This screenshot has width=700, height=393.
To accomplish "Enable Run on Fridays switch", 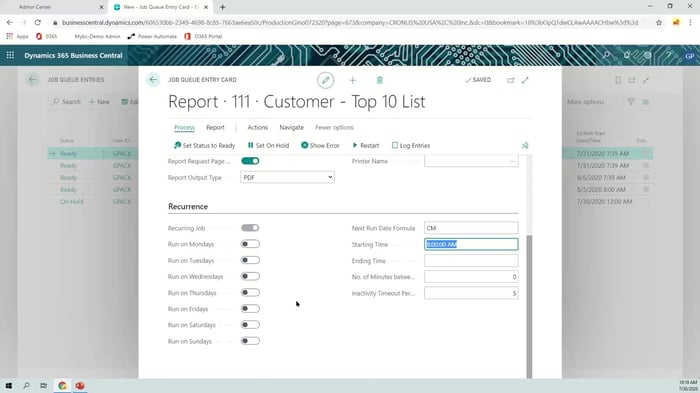I will pos(250,309).
